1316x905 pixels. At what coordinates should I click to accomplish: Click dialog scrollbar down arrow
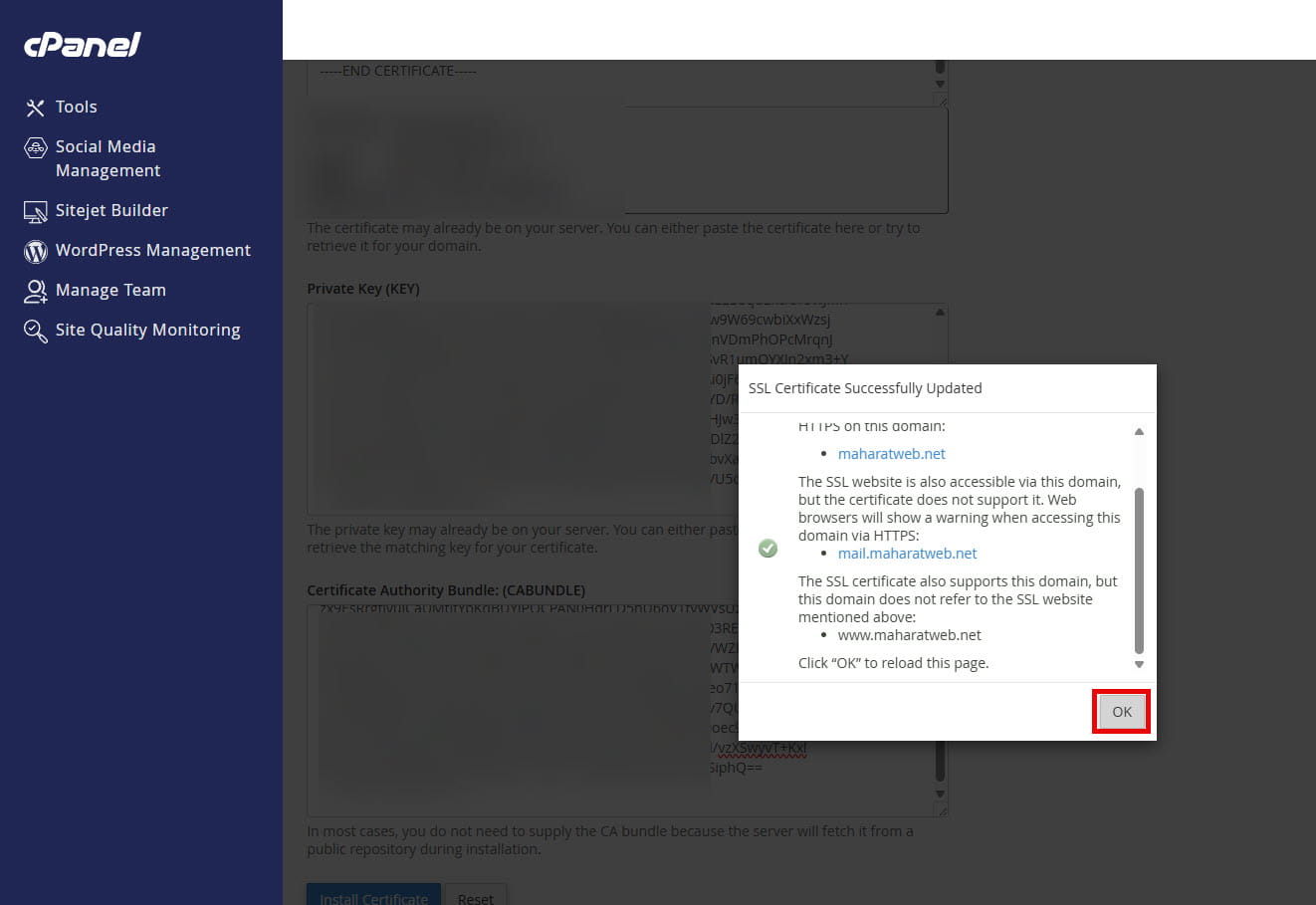coord(1139,664)
